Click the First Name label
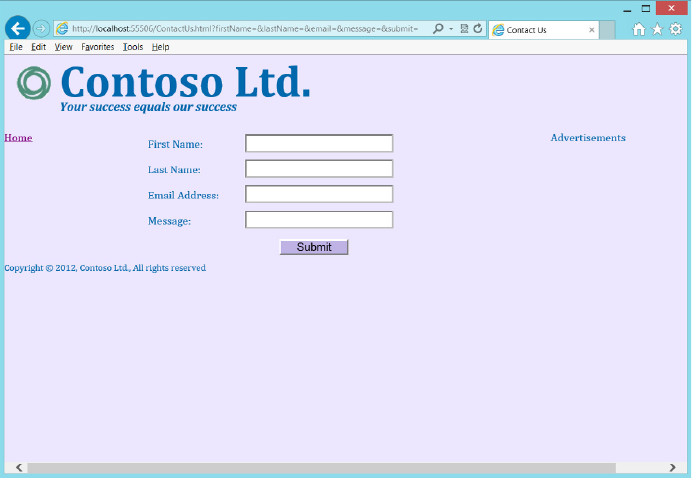 point(175,144)
